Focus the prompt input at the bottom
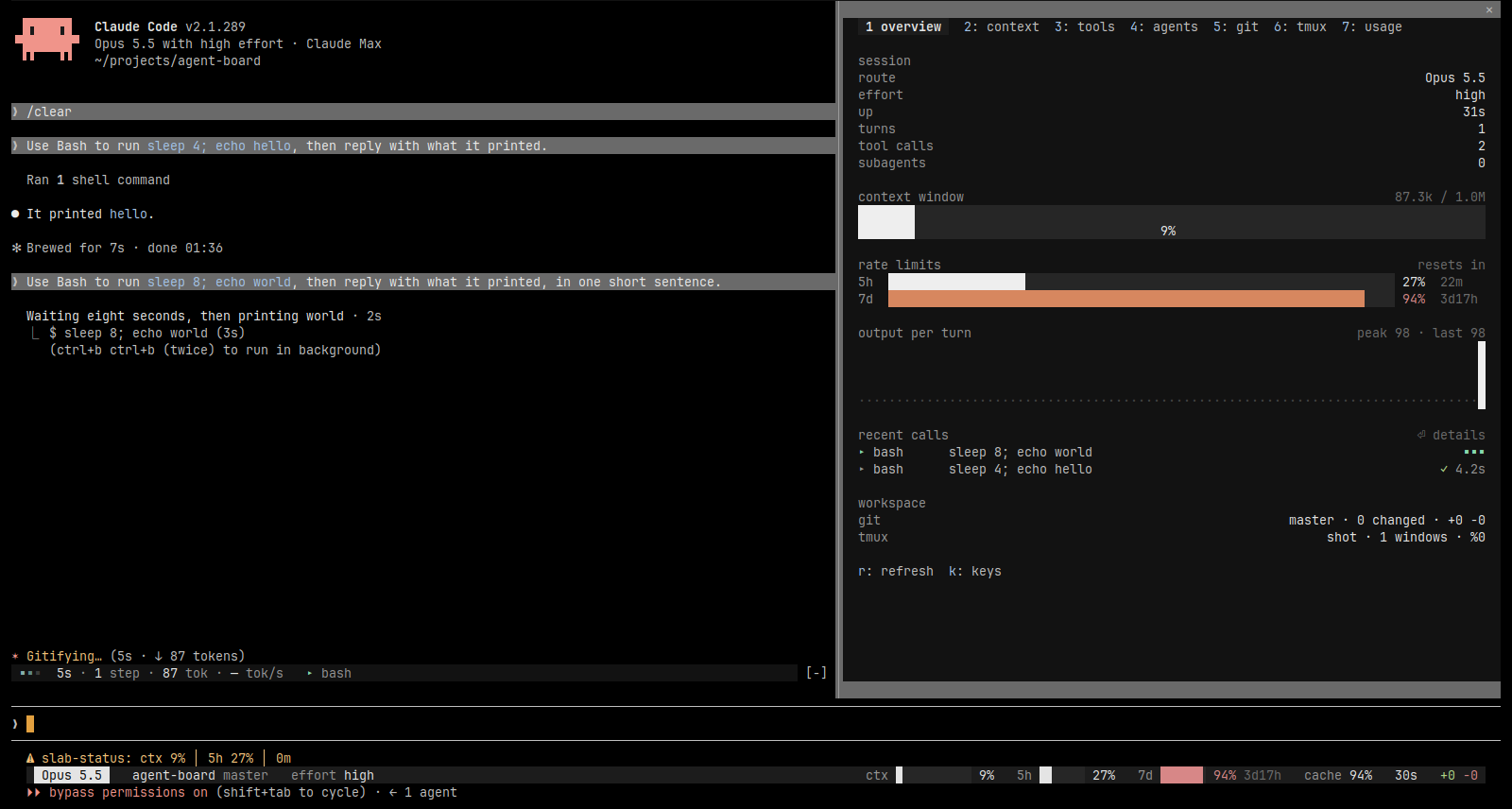 [x=756, y=724]
